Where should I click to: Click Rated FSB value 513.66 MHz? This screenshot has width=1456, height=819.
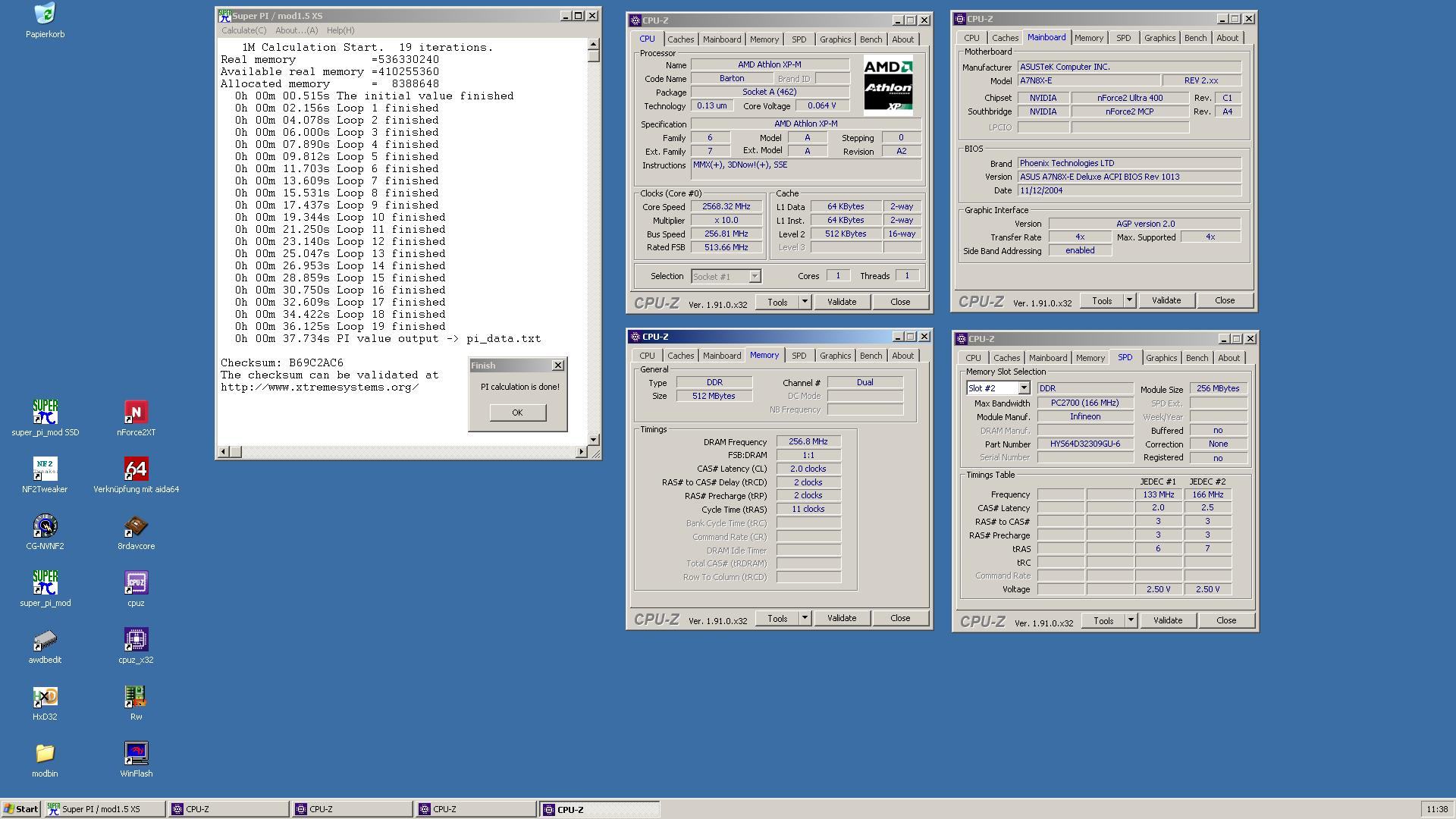pos(726,247)
